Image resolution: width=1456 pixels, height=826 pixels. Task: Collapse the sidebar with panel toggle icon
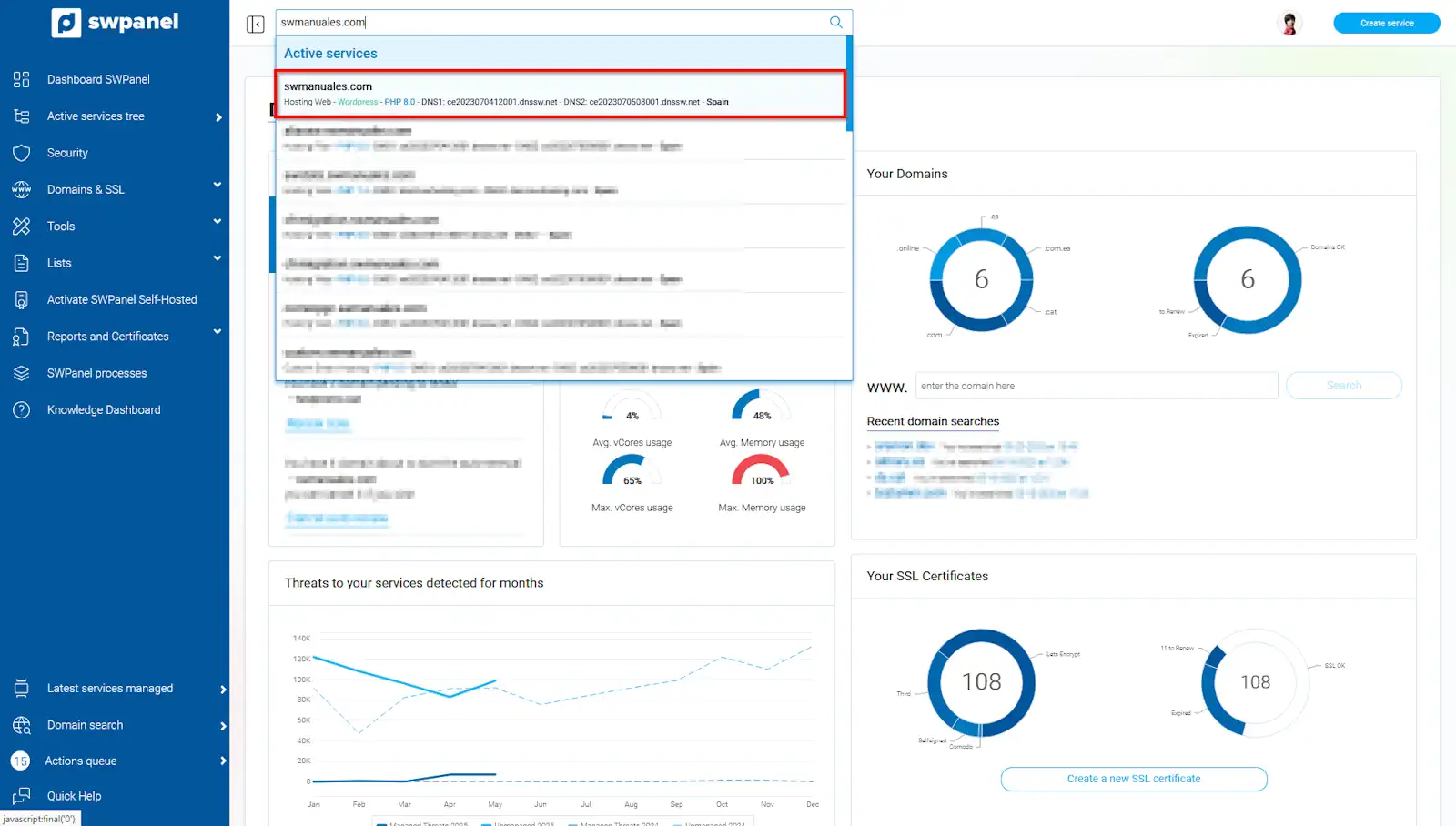coord(256,24)
